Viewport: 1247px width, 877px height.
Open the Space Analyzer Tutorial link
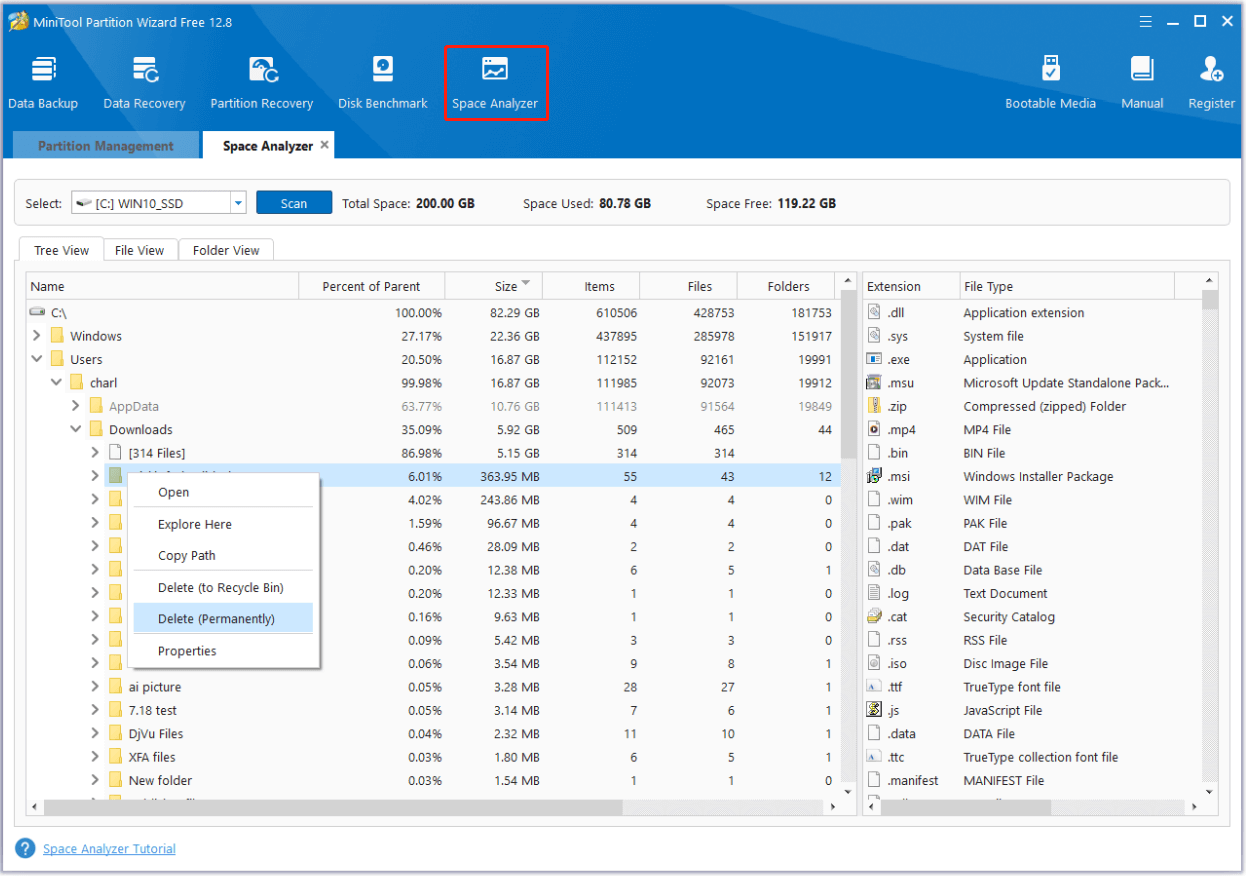point(109,849)
